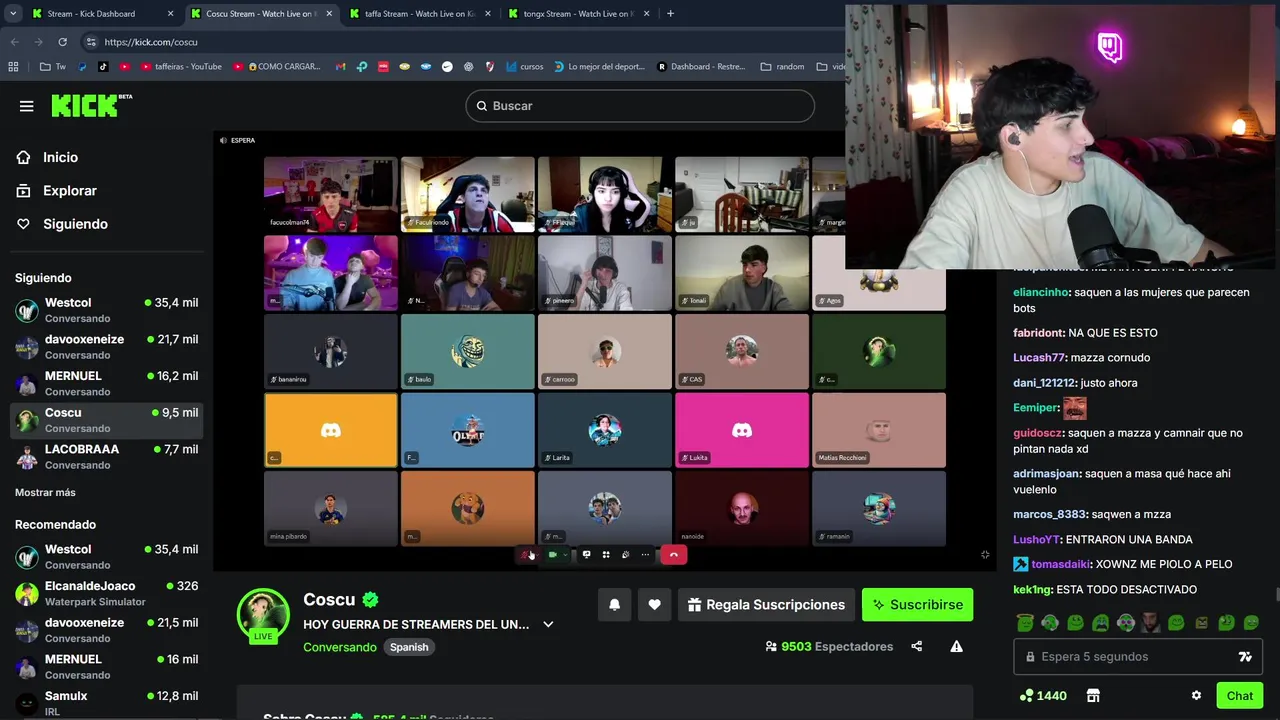The image size is (1280, 720).
Task: Click the report warning triangle icon
Action: point(957,646)
